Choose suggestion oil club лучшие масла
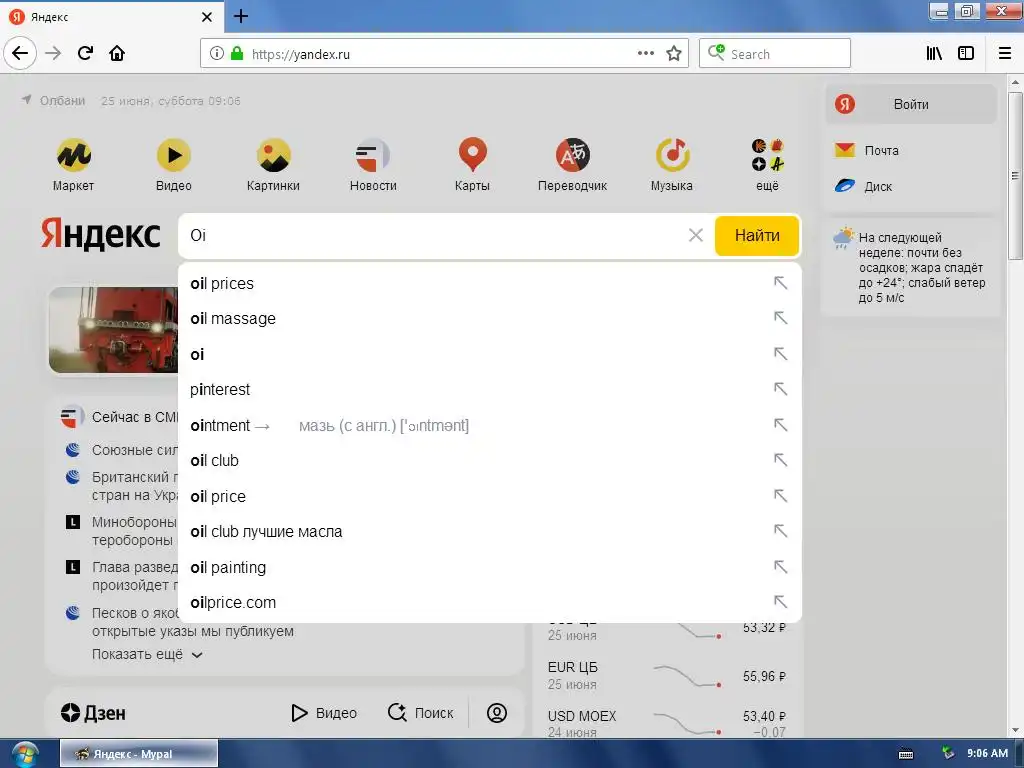Screen dimensions: 1024x768 490,532
